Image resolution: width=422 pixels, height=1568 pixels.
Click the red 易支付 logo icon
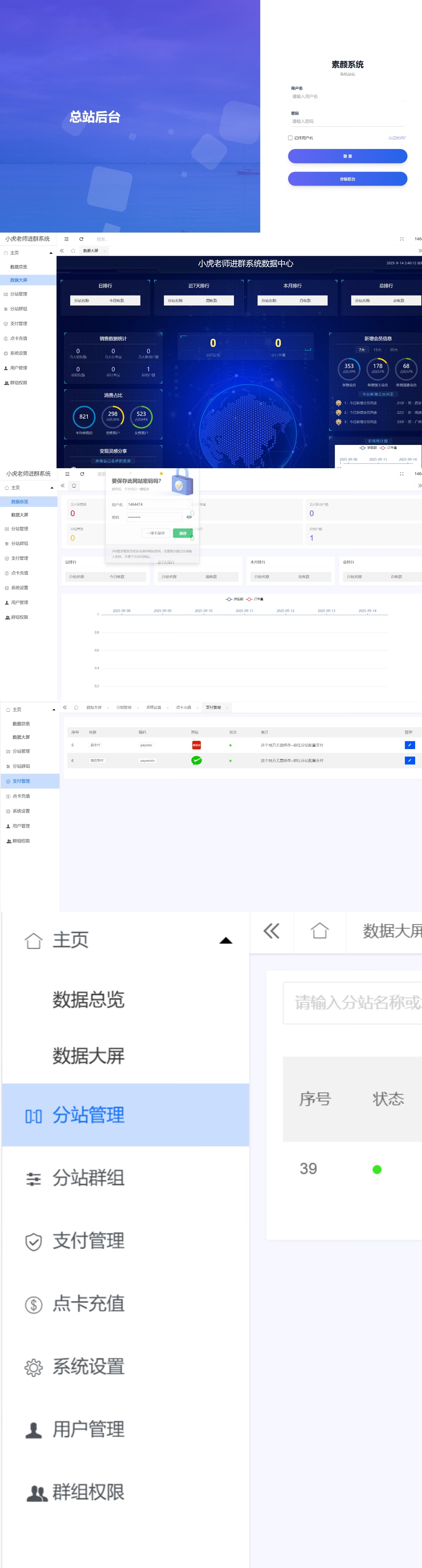[x=196, y=745]
